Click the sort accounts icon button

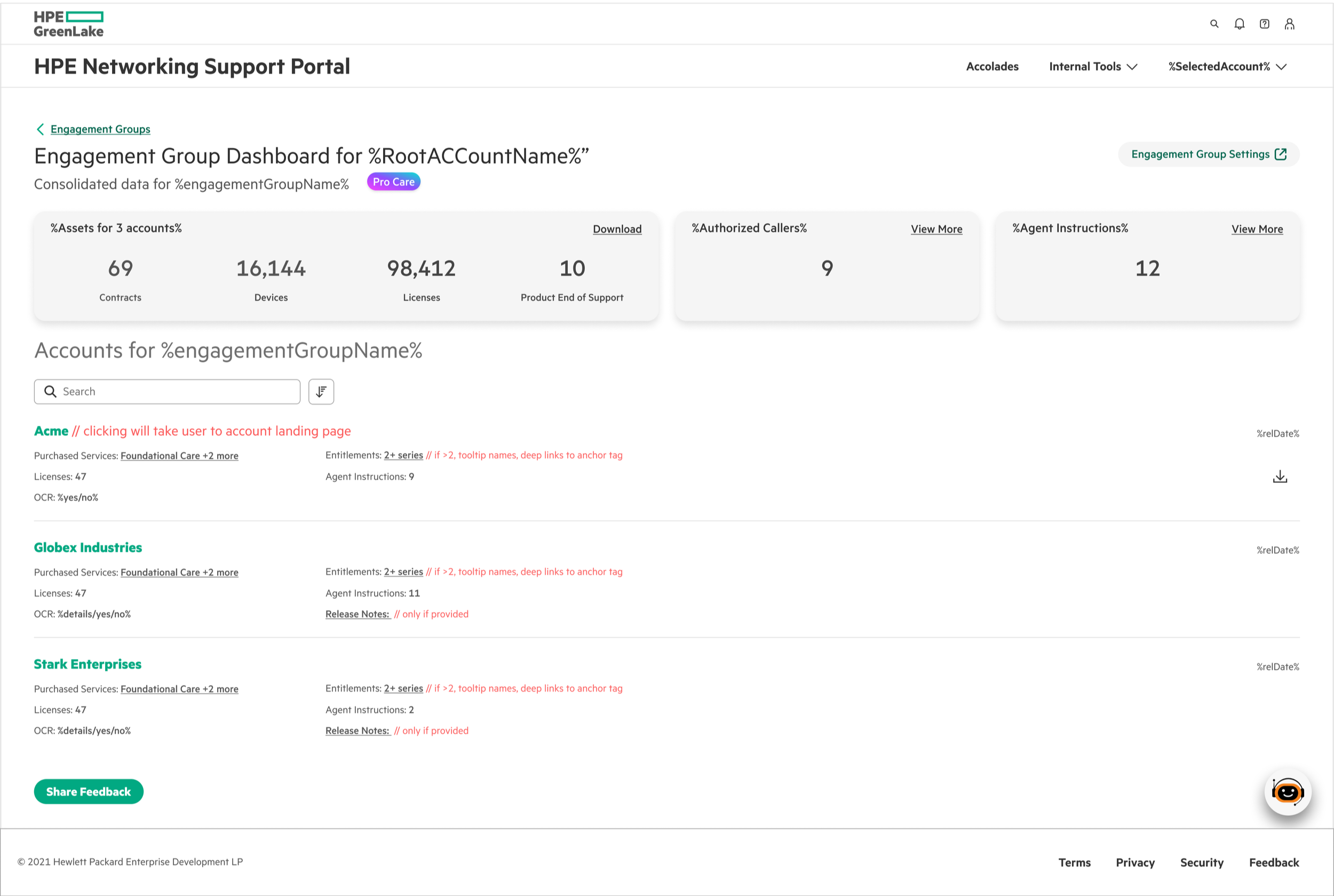tap(321, 391)
